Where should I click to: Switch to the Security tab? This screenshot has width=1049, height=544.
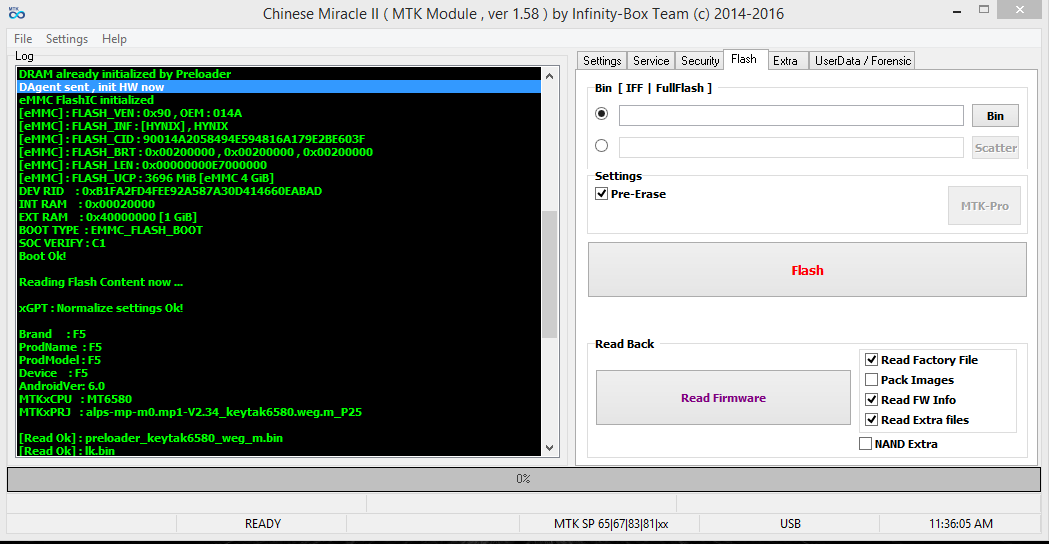700,61
